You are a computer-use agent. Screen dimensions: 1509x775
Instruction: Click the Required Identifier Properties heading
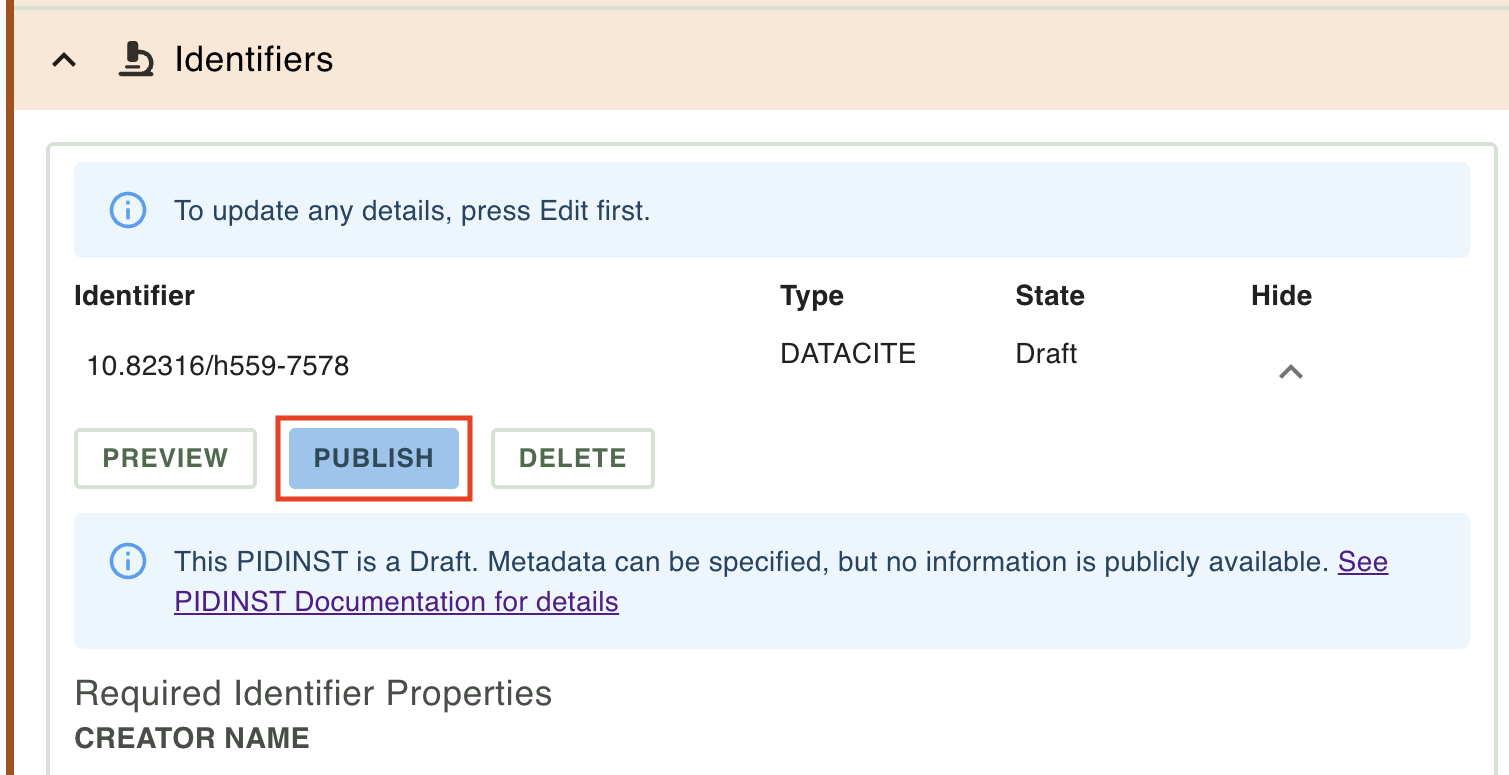coord(313,693)
